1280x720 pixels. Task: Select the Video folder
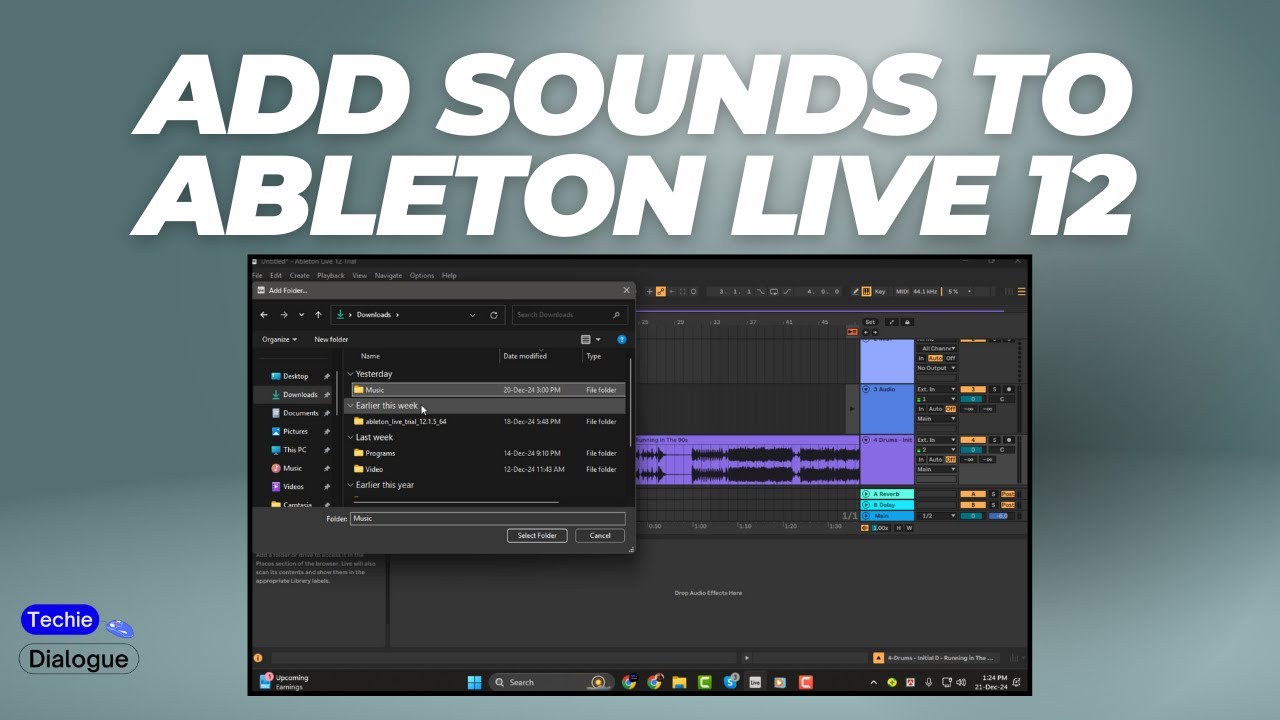(489, 469)
